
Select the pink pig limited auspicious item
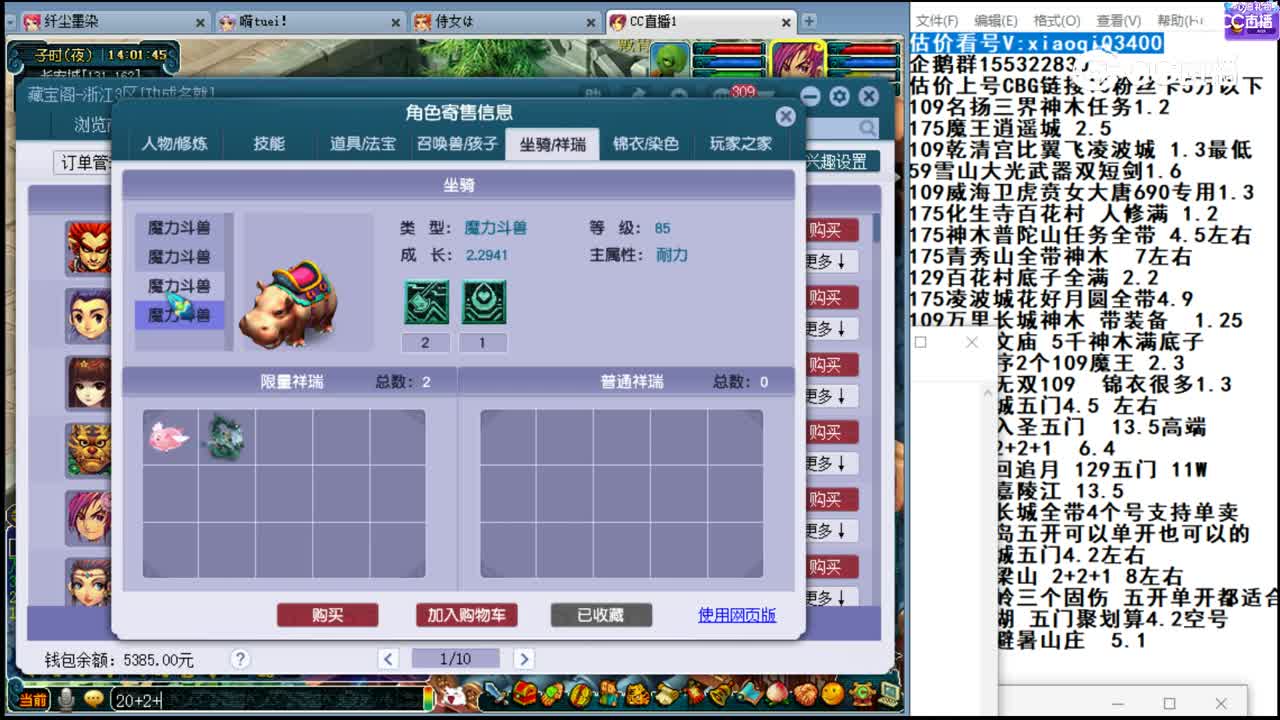point(169,436)
